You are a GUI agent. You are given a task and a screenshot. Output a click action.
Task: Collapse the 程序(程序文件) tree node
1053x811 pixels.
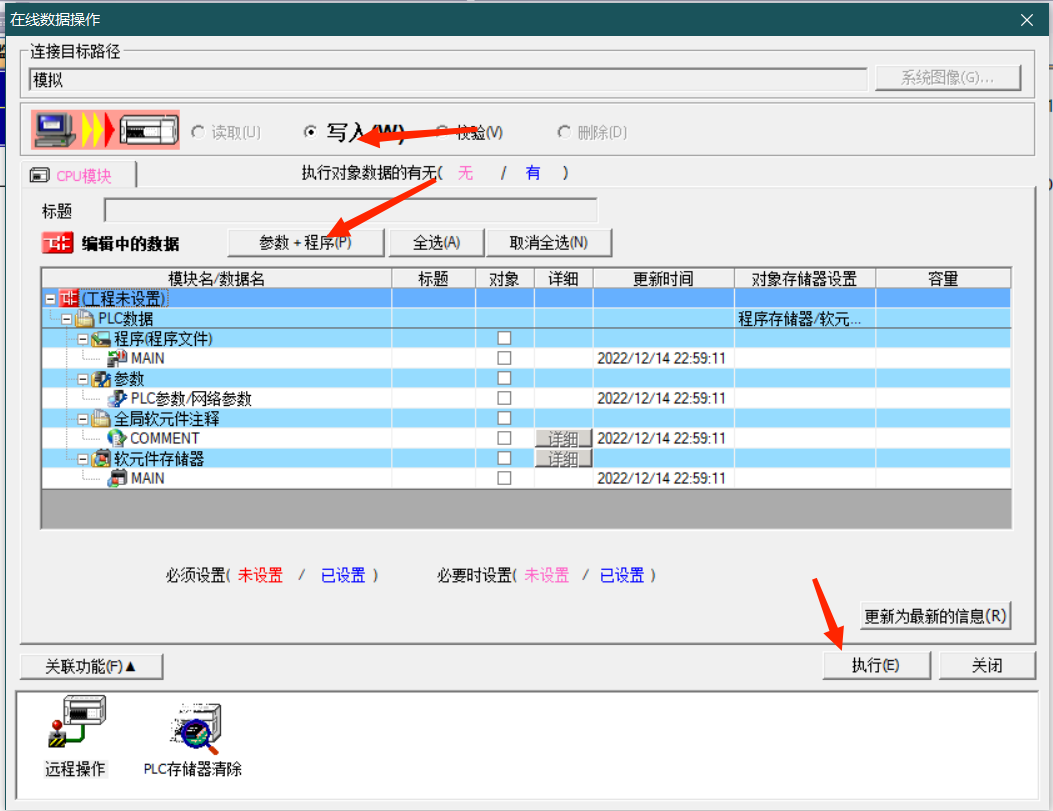tap(83, 339)
